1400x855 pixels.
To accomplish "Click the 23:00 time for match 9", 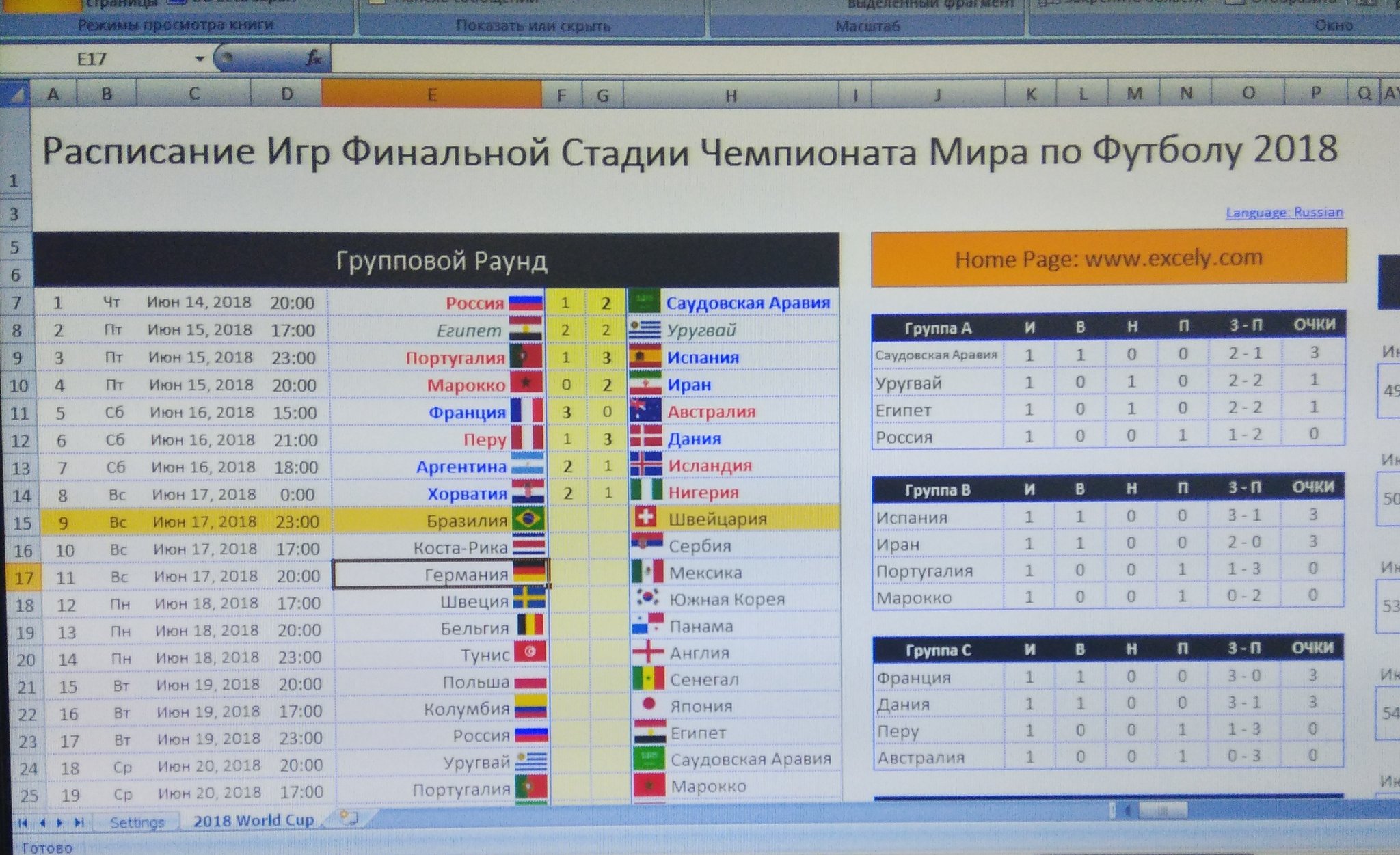I will (297, 521).
